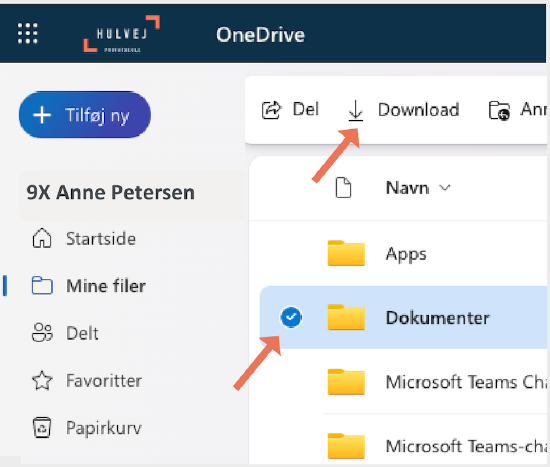Viewport: 550px width, 467px height.
Task: Click the Microsoft Teams Chat folder icon
Action: (346, 382)
